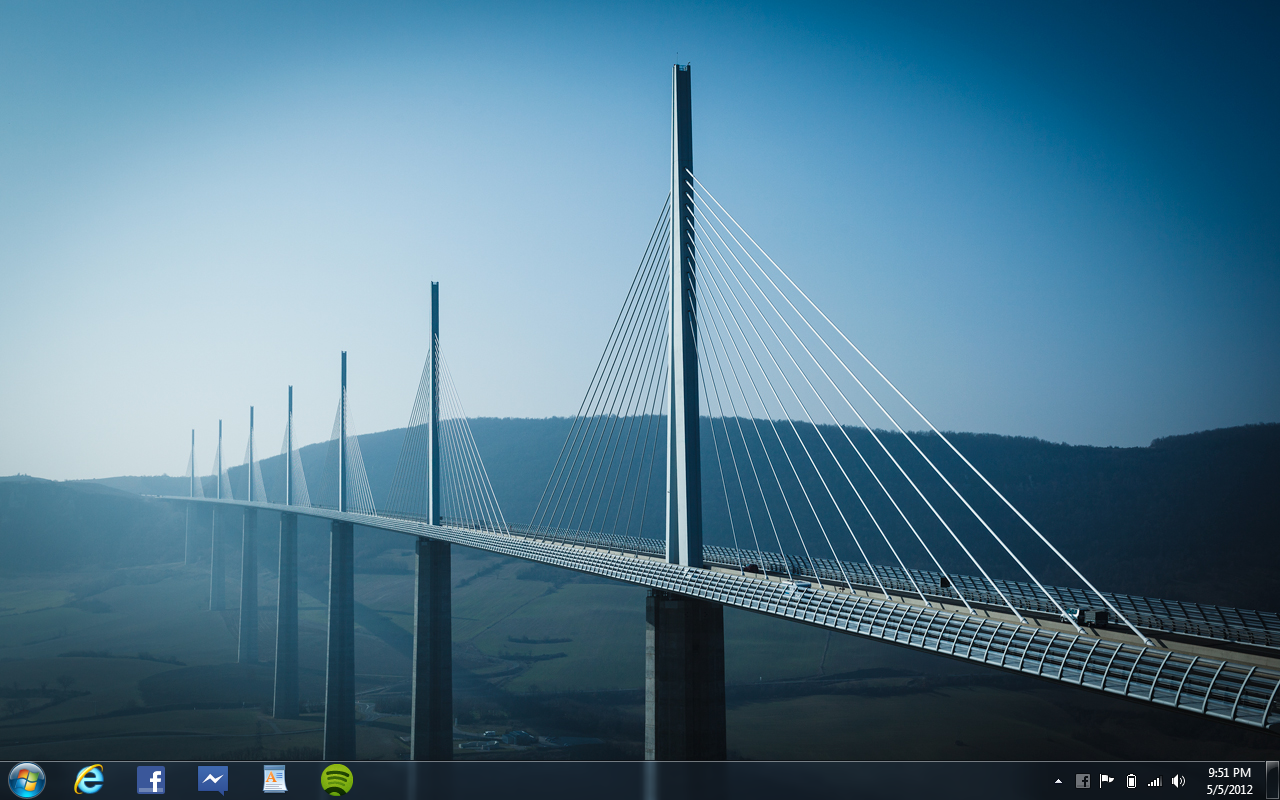
Task: Click the 9:51 PM clock and date
Action: 1229,781
